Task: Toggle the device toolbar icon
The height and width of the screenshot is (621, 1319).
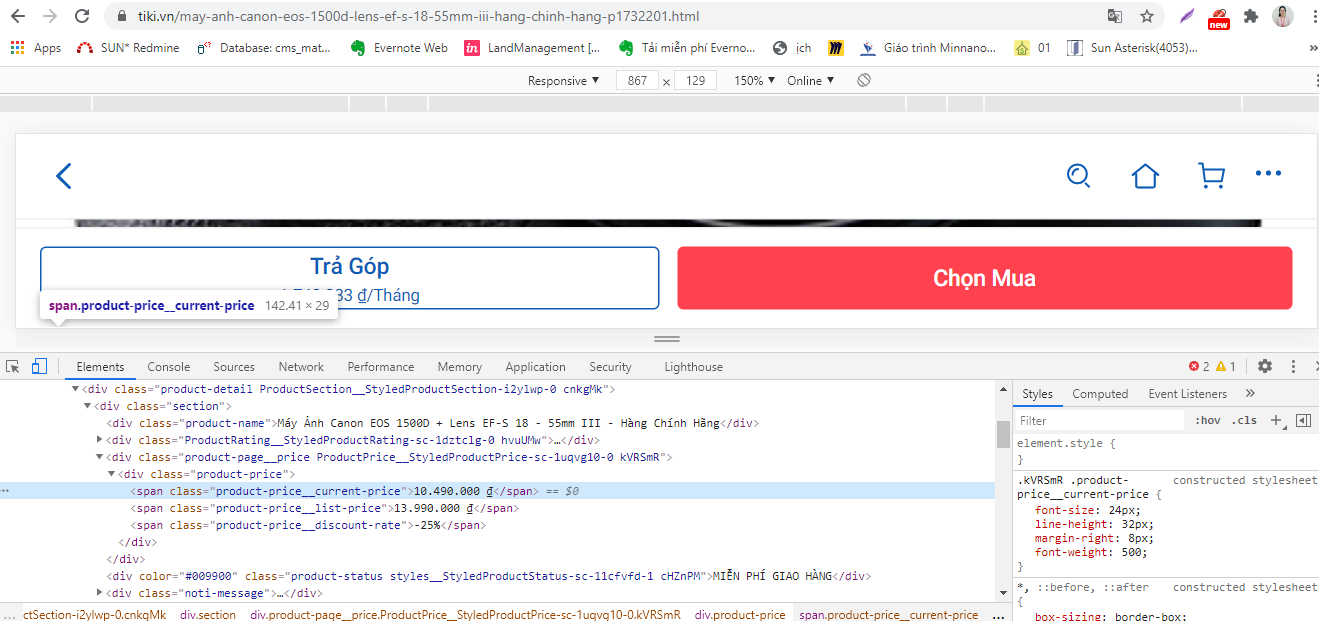Action: pyautogui.click(x=40, y=366)
